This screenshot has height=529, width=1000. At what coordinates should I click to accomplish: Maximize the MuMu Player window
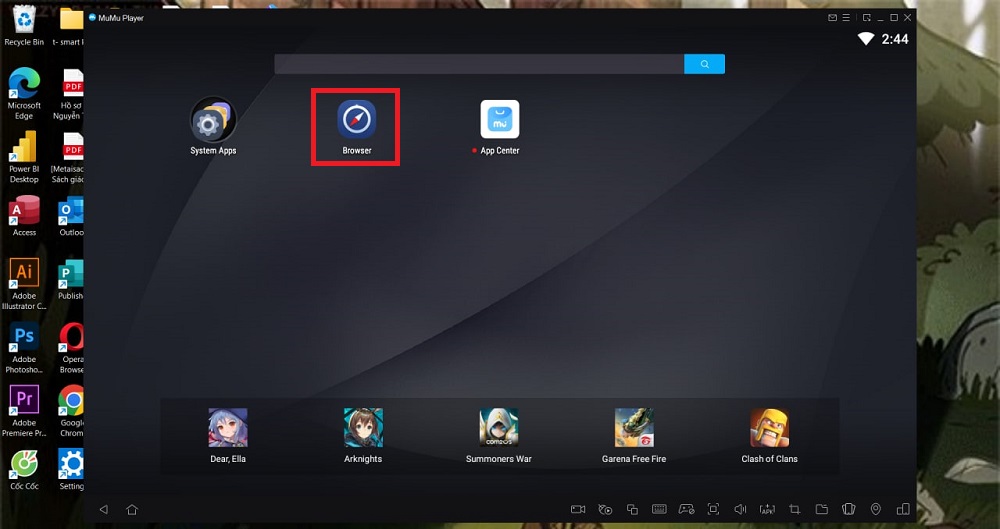click(x=894, y=18)
